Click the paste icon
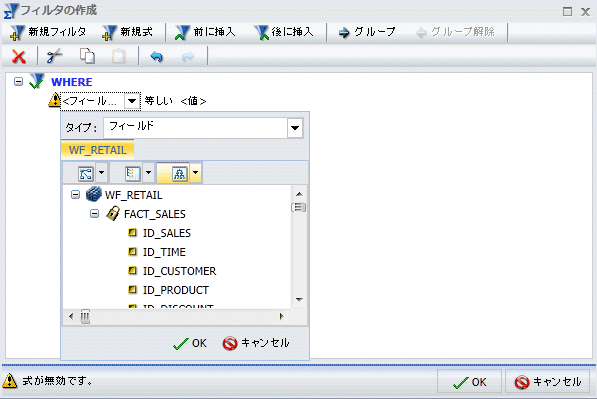 [x=118, y=56]
